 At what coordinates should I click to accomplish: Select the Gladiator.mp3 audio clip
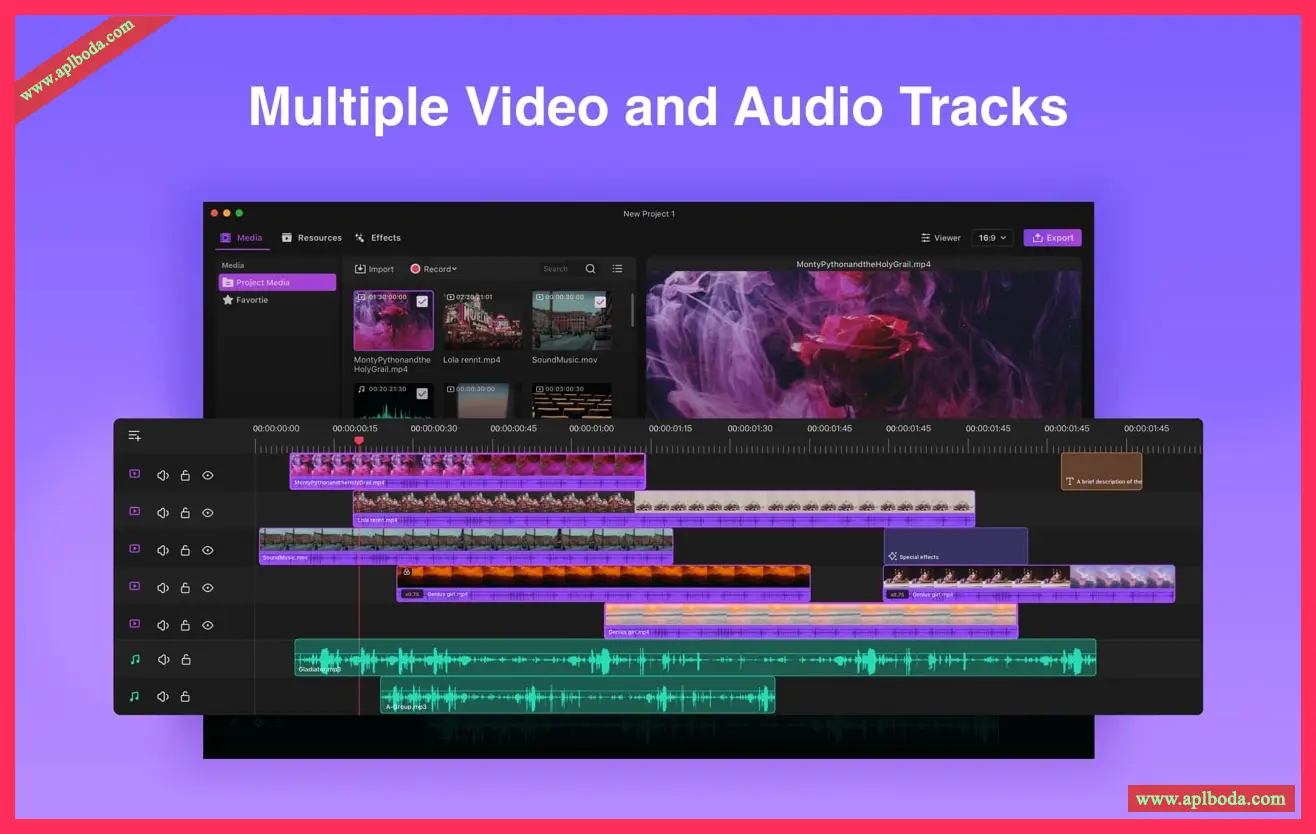(695, 658)
